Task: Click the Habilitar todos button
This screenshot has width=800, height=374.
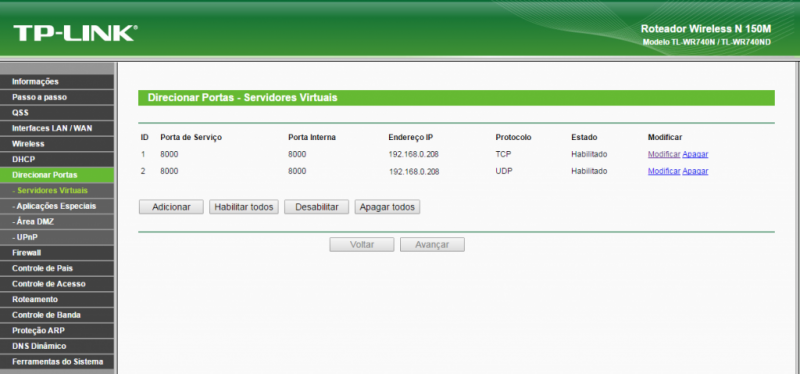Action: (244, 207)
